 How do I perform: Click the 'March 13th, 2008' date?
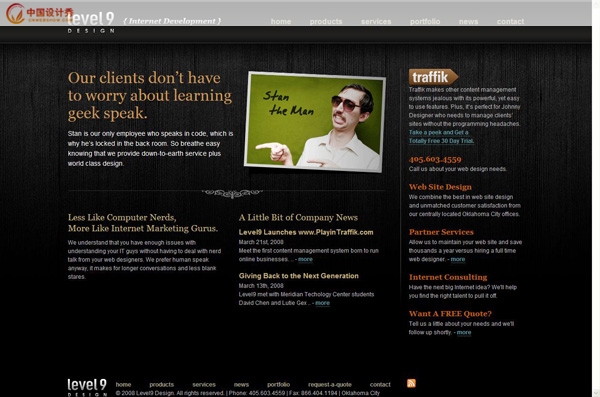click(261, 286)
